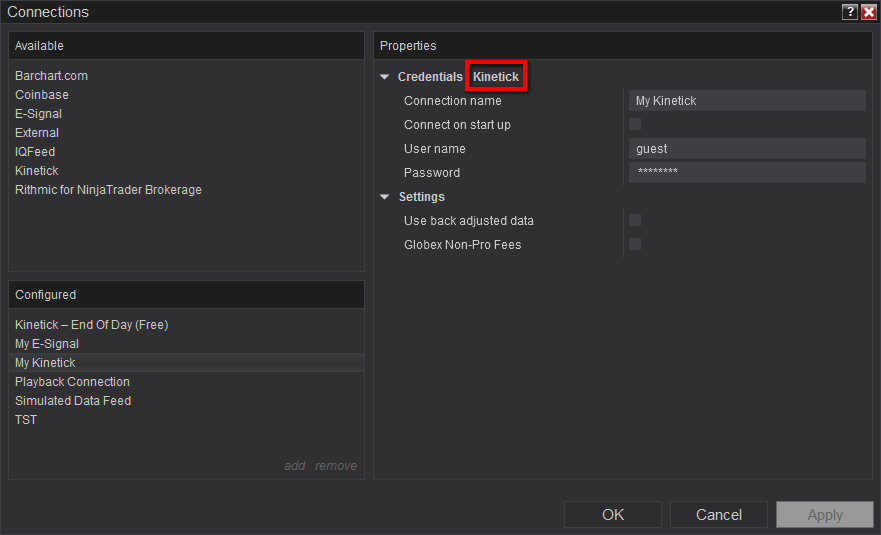Select Simulated Data Feed entry

pos(73,401)
